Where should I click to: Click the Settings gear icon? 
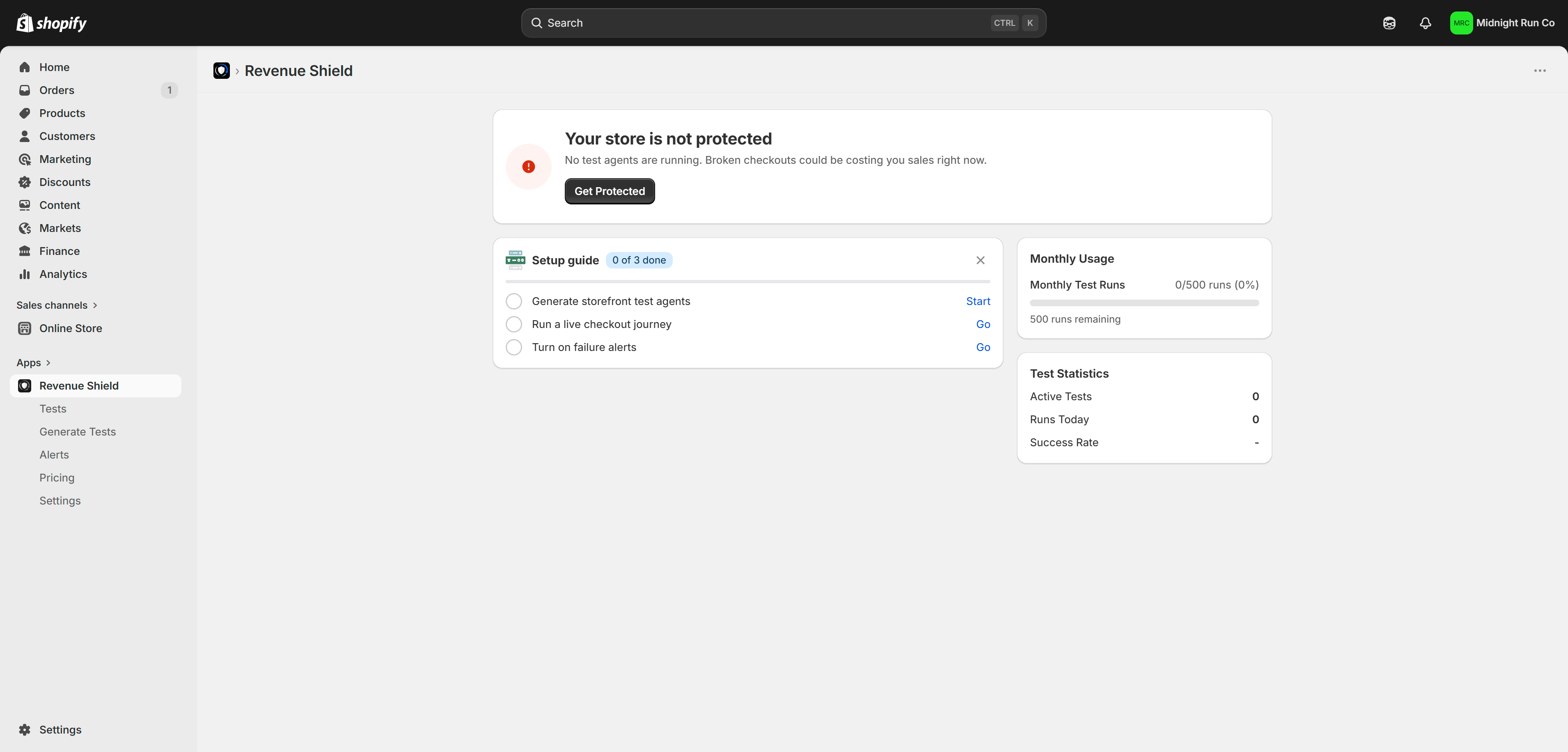tap(24, 729)
